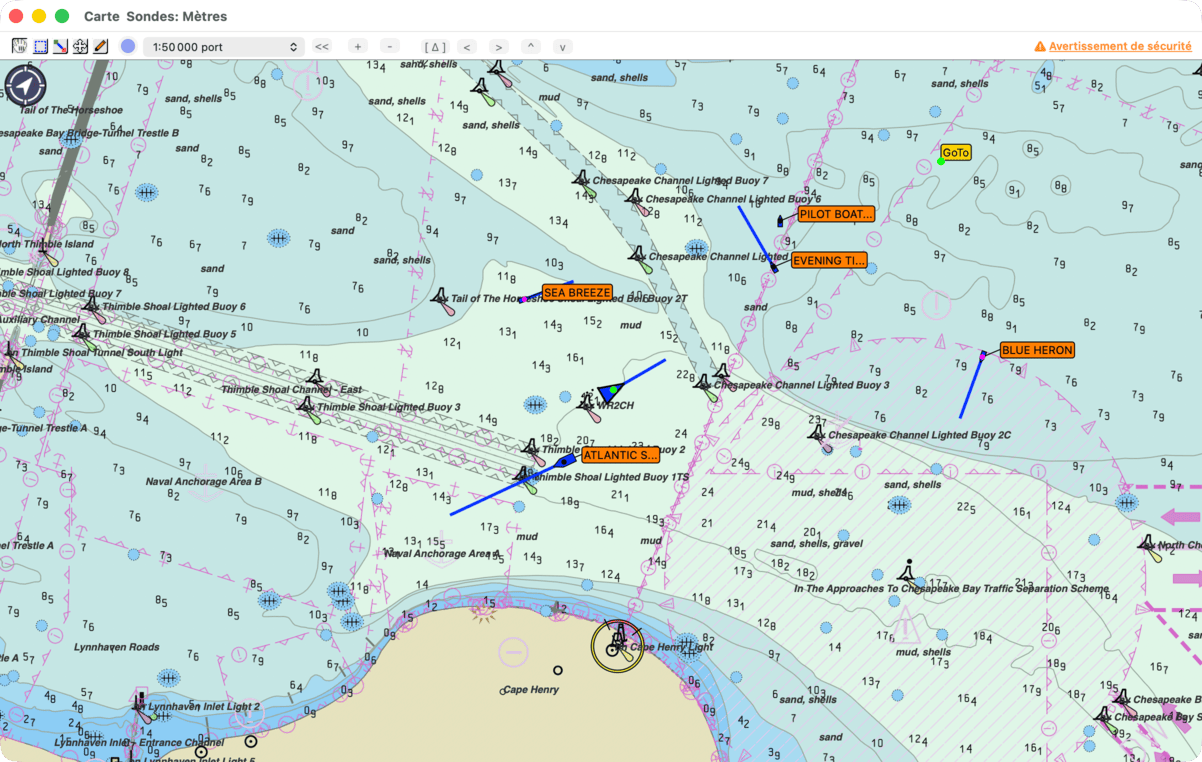Click the Naval Anchorage Area B label
This screenshot has width=1202, height=762.
(204, 481)
